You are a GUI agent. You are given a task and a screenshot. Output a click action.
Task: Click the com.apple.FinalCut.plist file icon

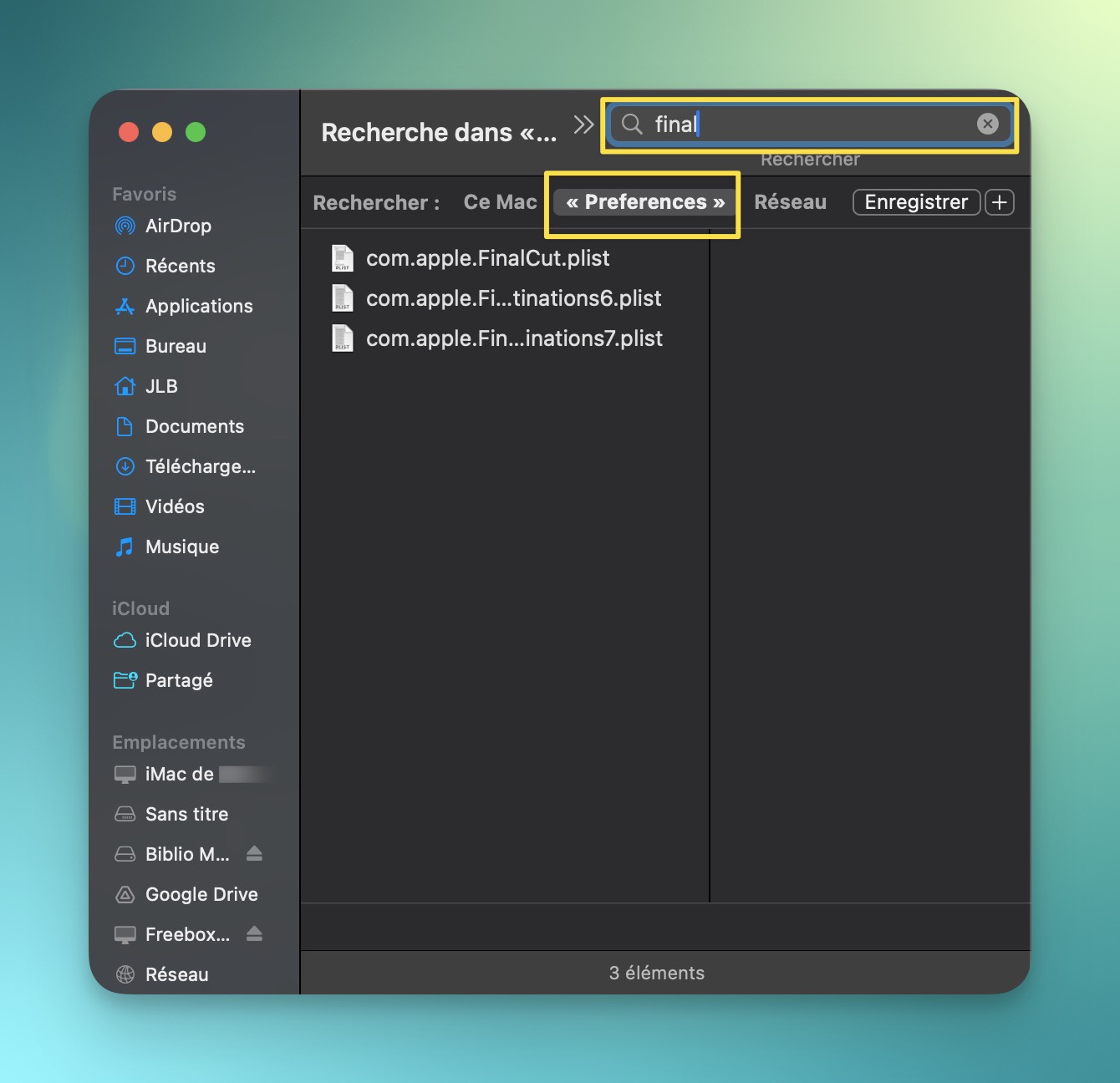click(343, 258)
